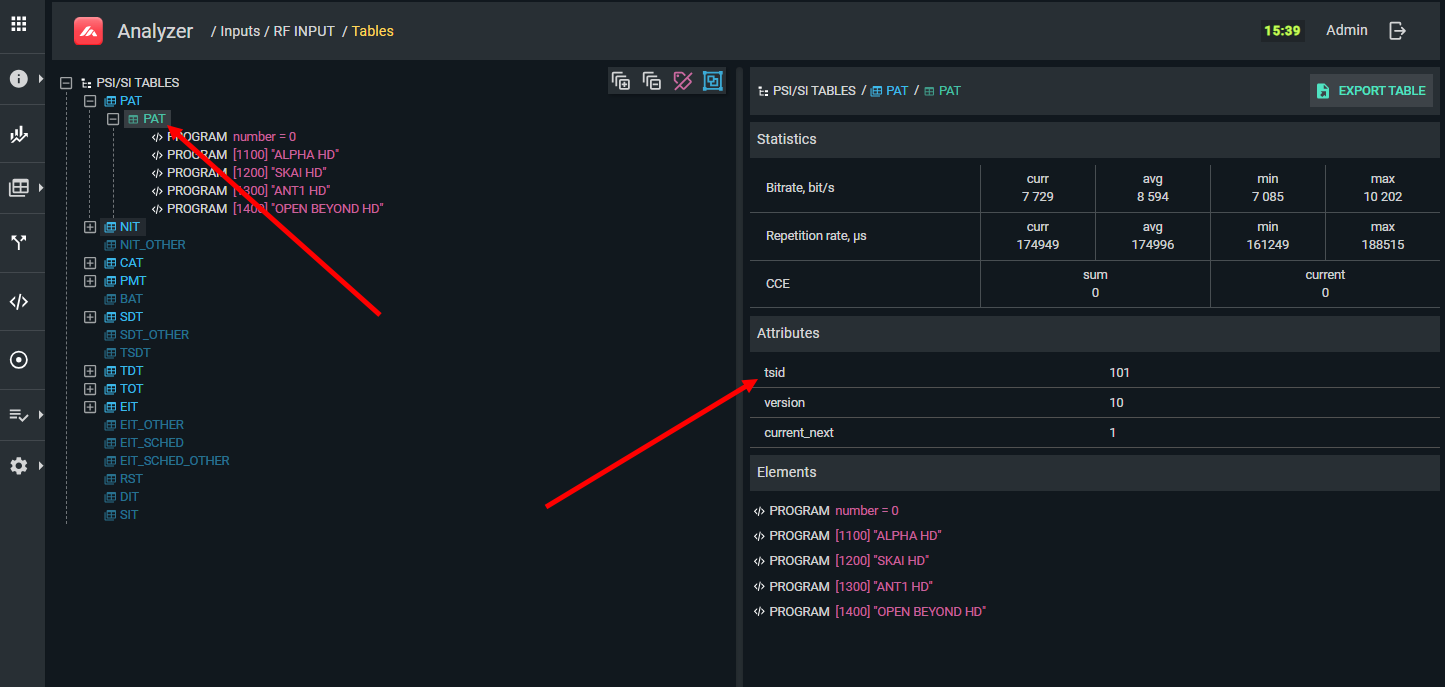The image size is (1445, 687).
Task: Toggle the highlighted blue selection frame icon
Action: 712,81
